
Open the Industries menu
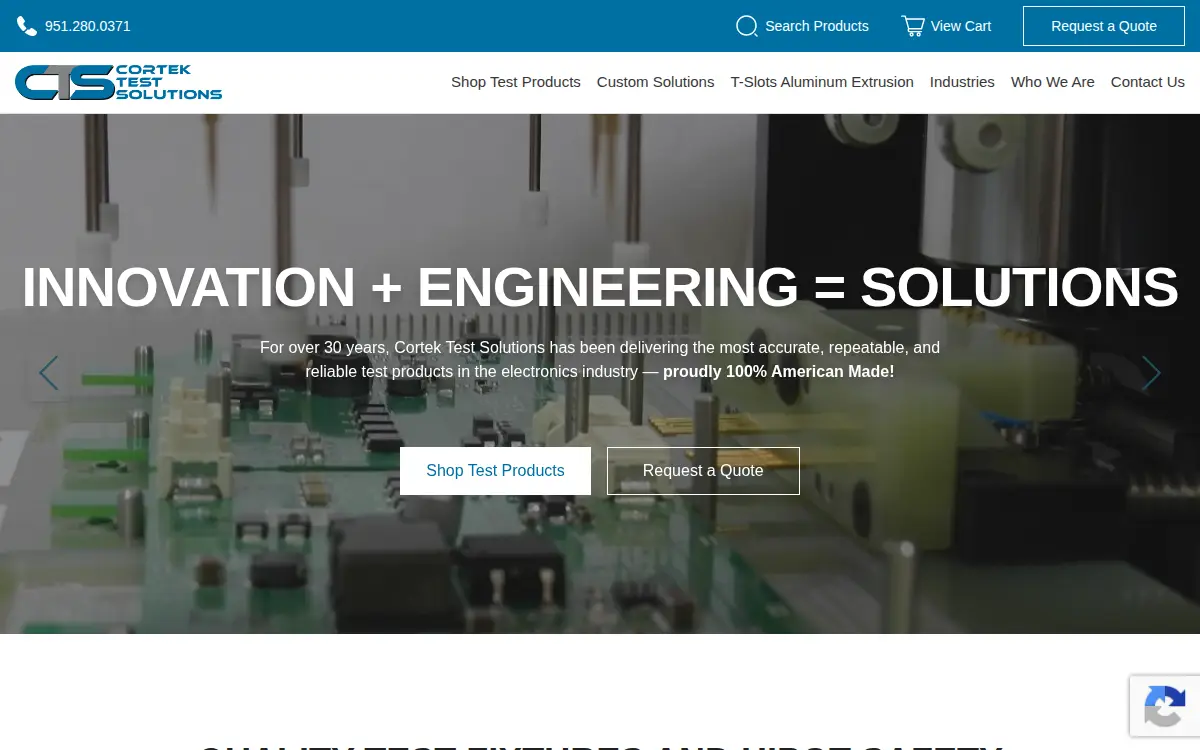pos(962,82)
